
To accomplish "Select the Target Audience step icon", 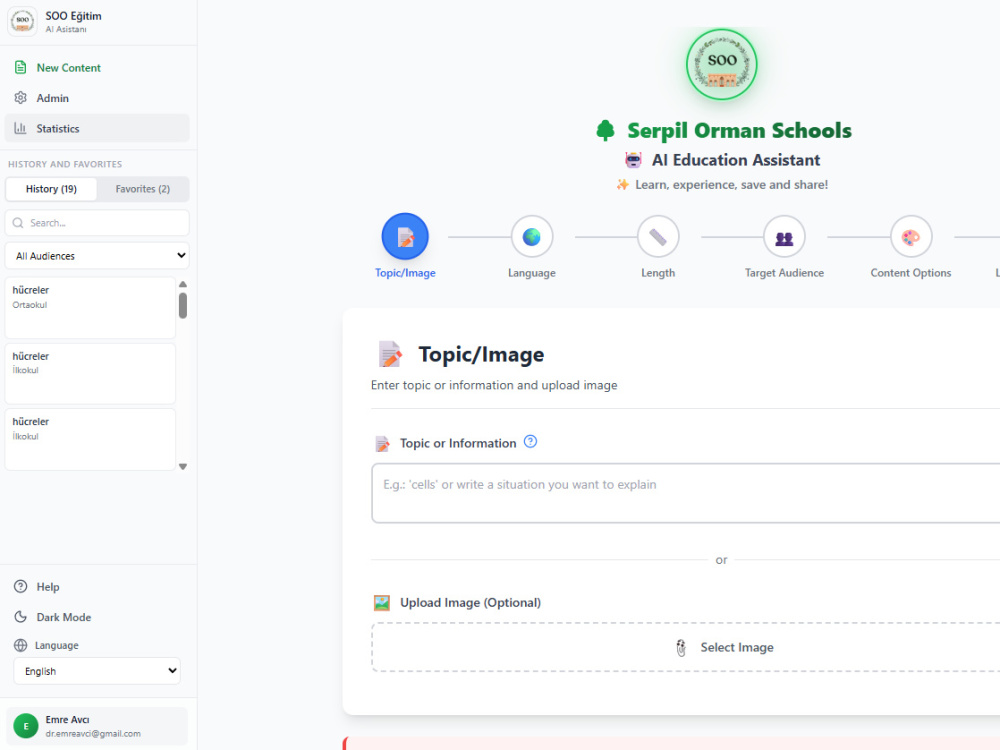I will coord(784,237).
